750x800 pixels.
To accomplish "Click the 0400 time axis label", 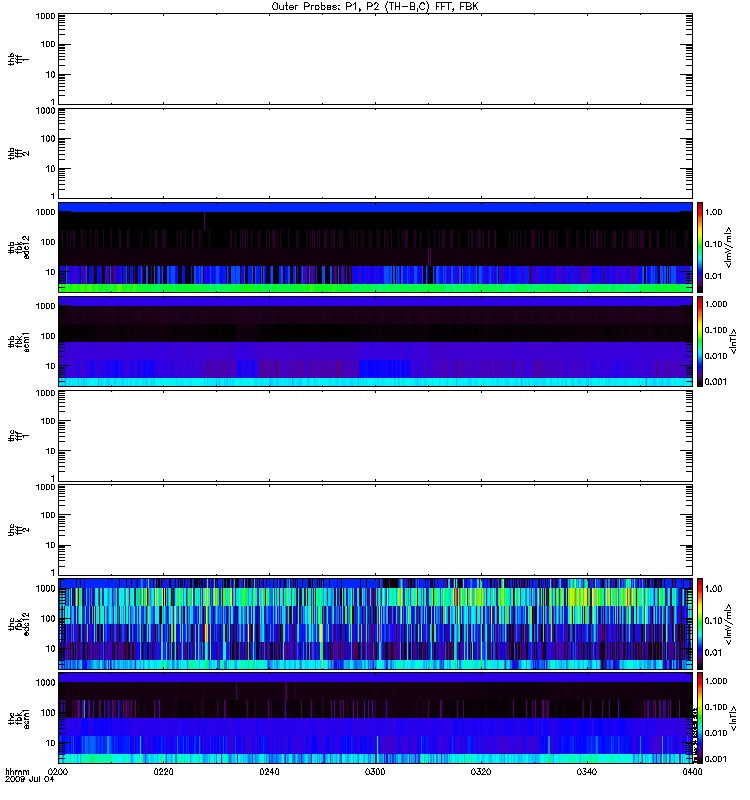I will pos(692,772).
